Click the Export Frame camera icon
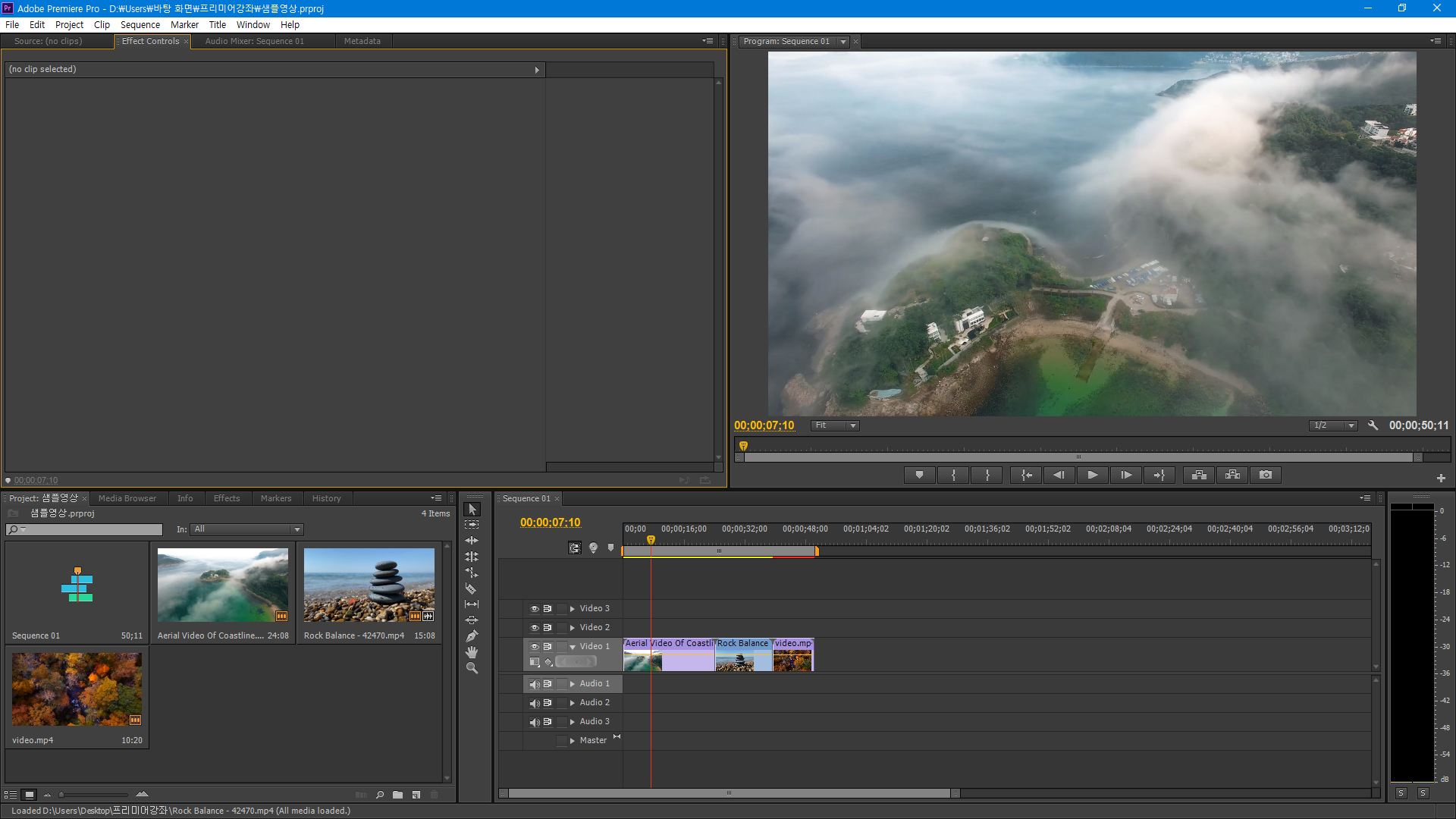Screen dimensions: 1456x819 (x=1266, y=475)
